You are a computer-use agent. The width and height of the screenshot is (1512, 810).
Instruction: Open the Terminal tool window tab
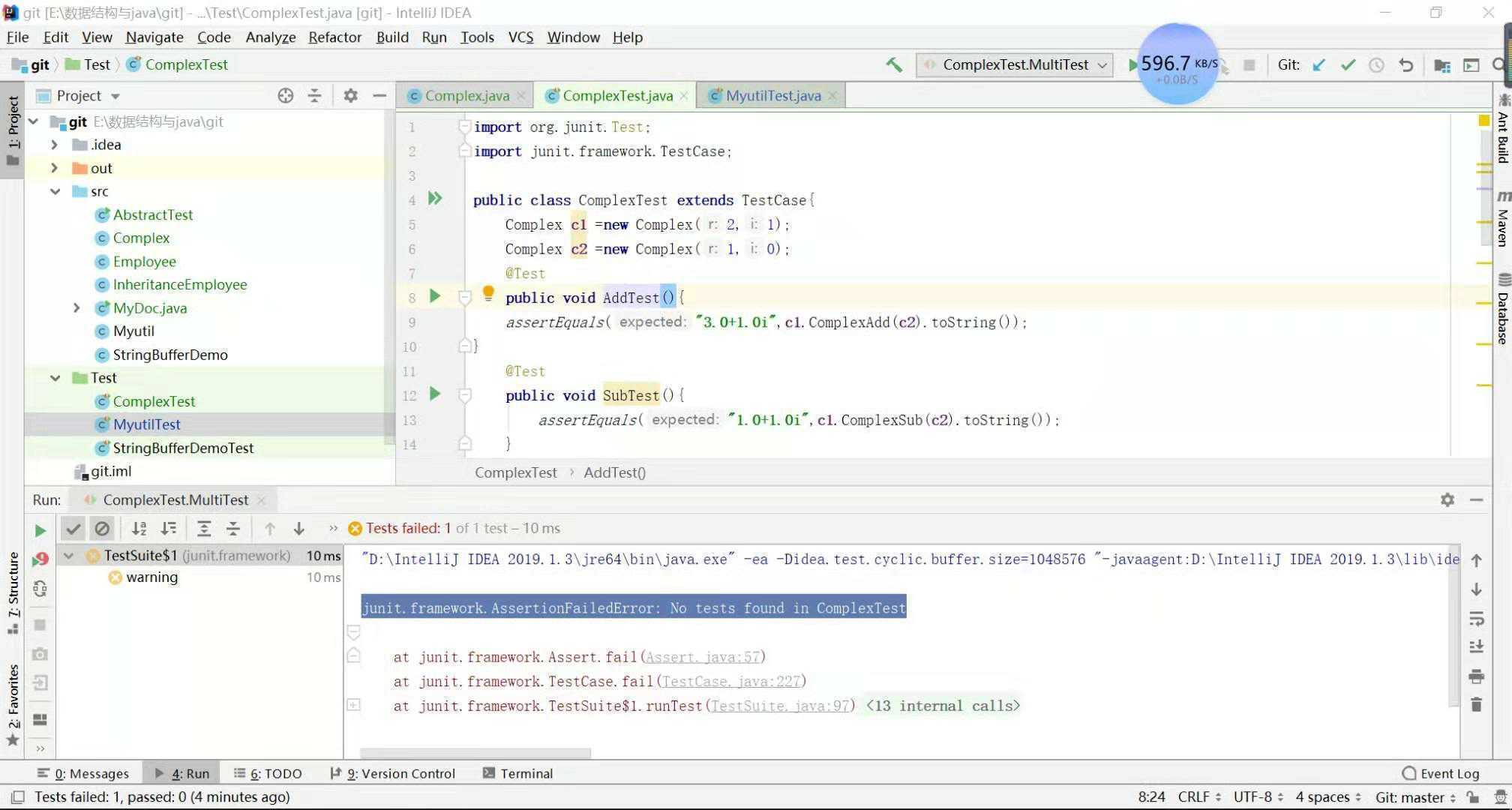[x=517, y=773]
